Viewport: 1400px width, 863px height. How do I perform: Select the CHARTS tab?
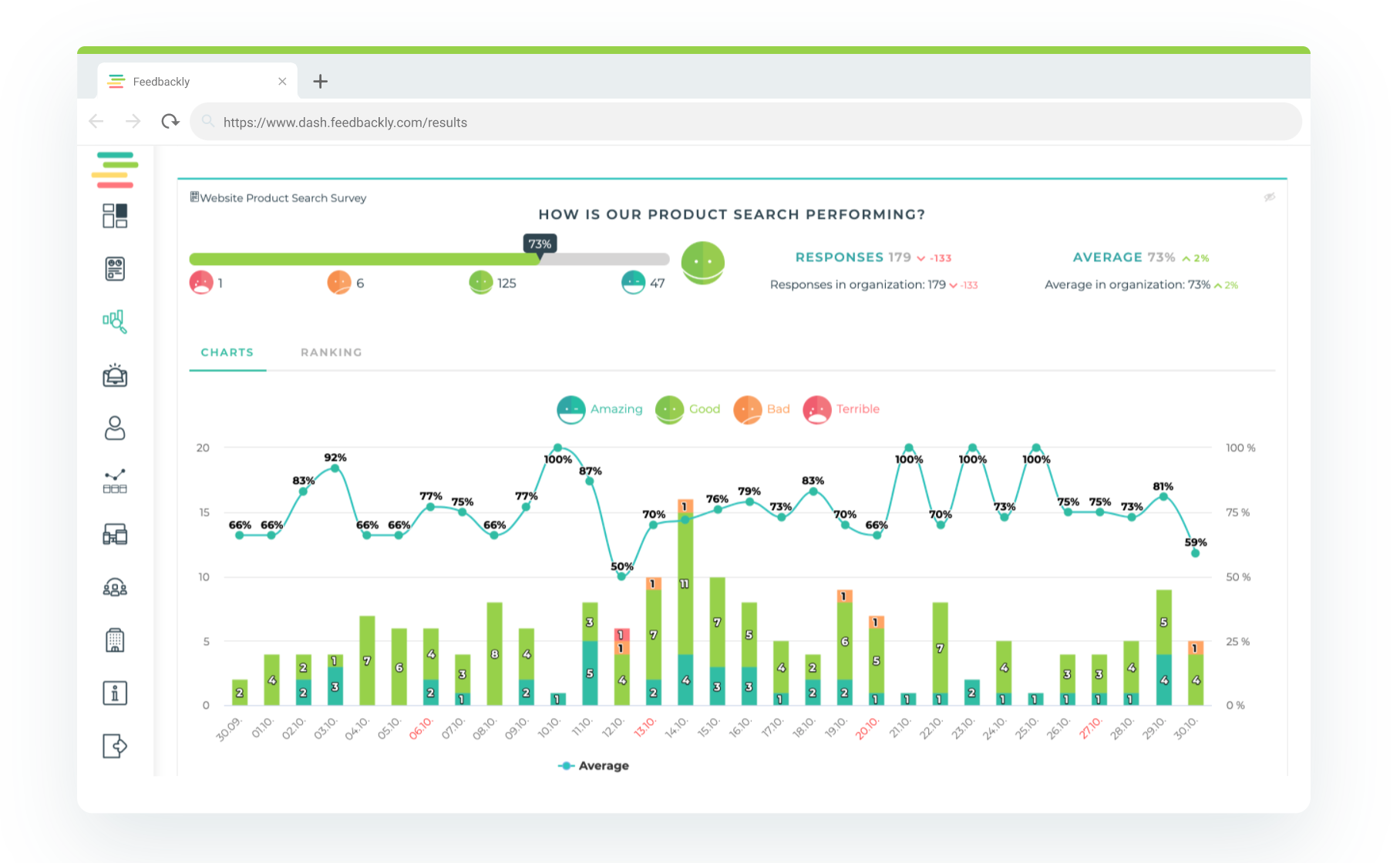pos(227,352)
